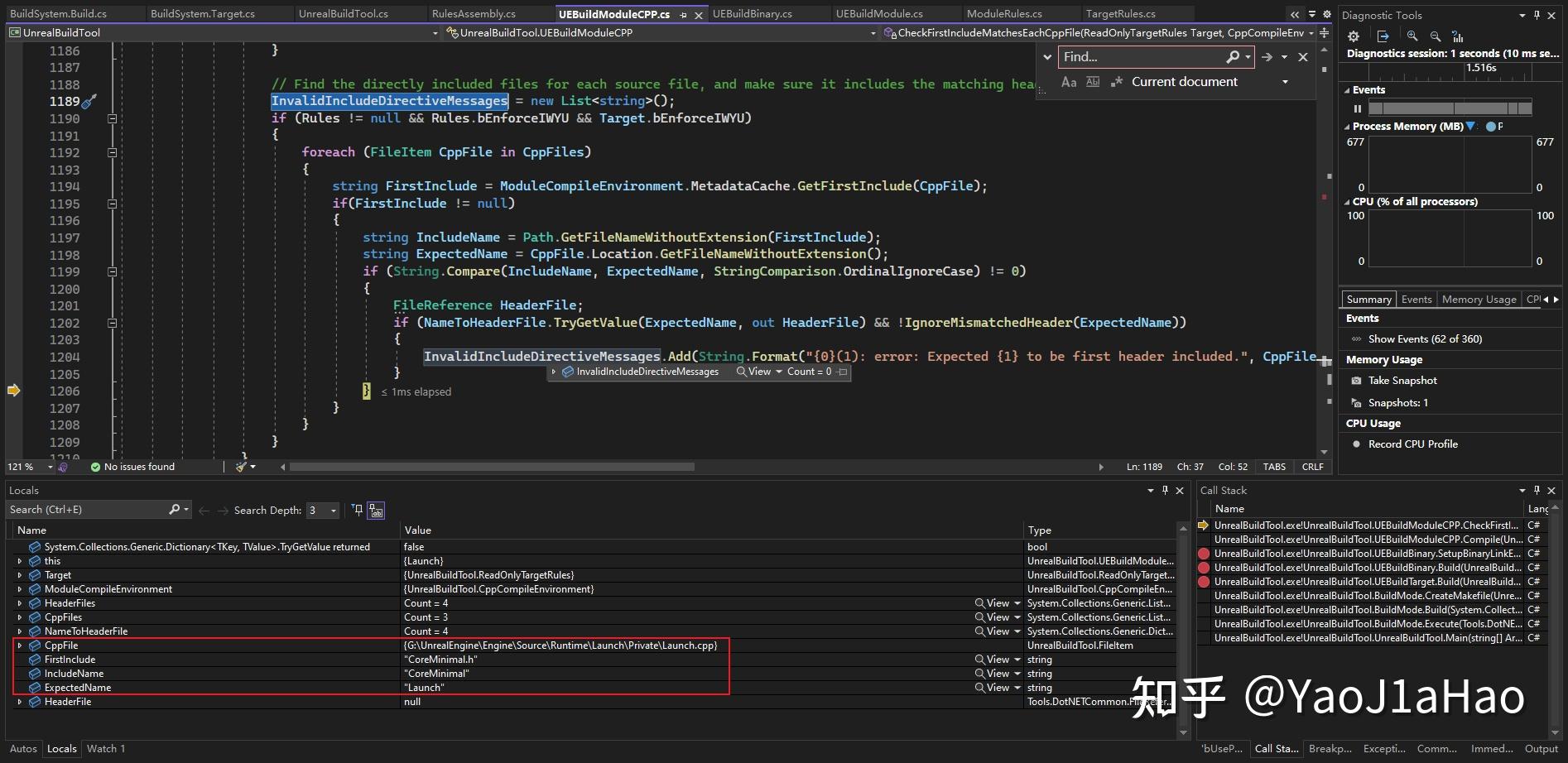Pause the Events timeline

click(1357, 108)
